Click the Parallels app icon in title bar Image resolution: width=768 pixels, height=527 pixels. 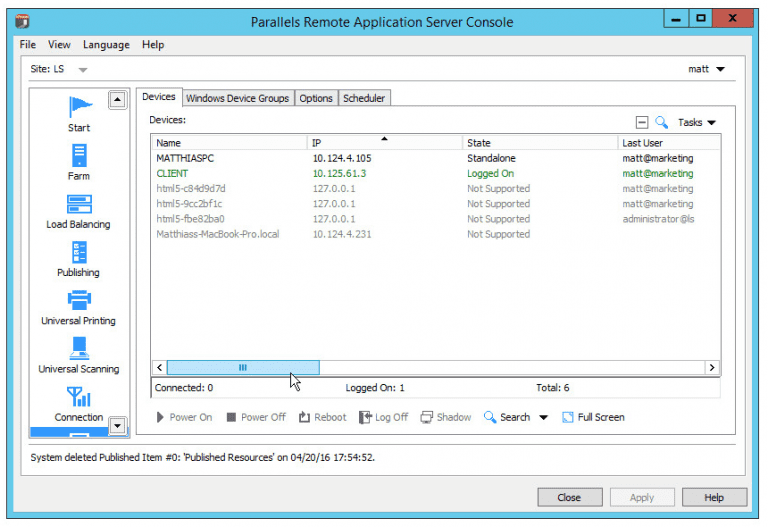[22, 22]
